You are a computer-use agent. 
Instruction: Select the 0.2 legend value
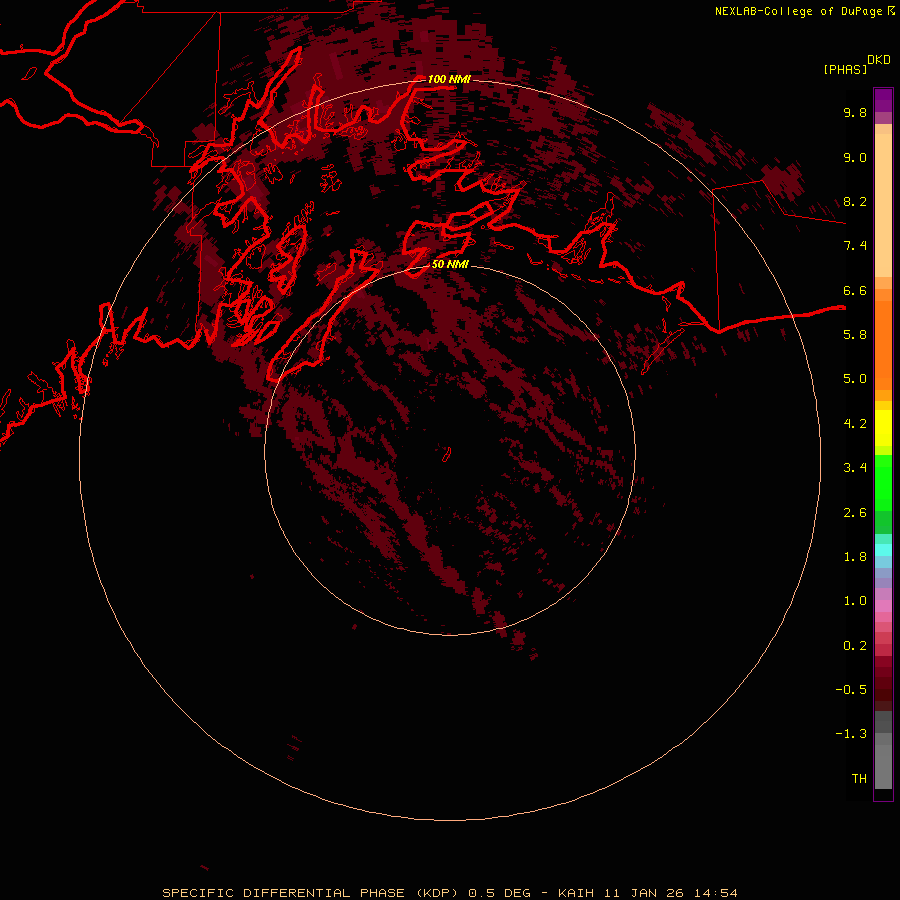point(855,646)
